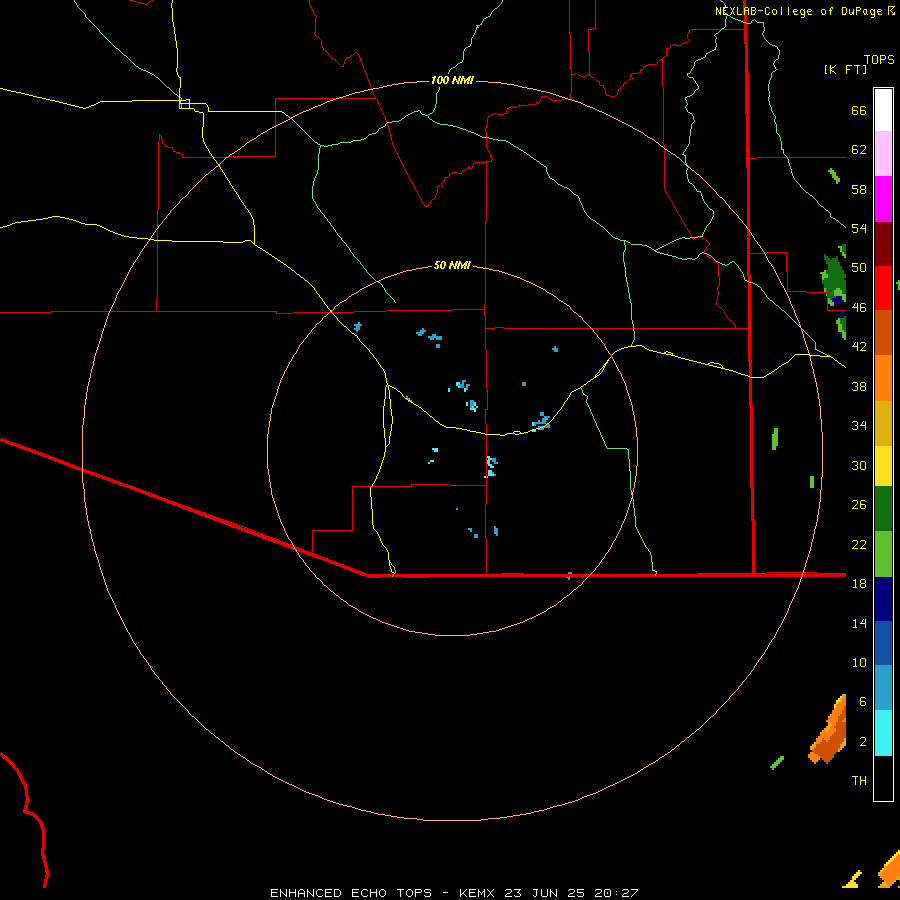
Task: Click the dark green legend swatch
Action: [883, 508]
